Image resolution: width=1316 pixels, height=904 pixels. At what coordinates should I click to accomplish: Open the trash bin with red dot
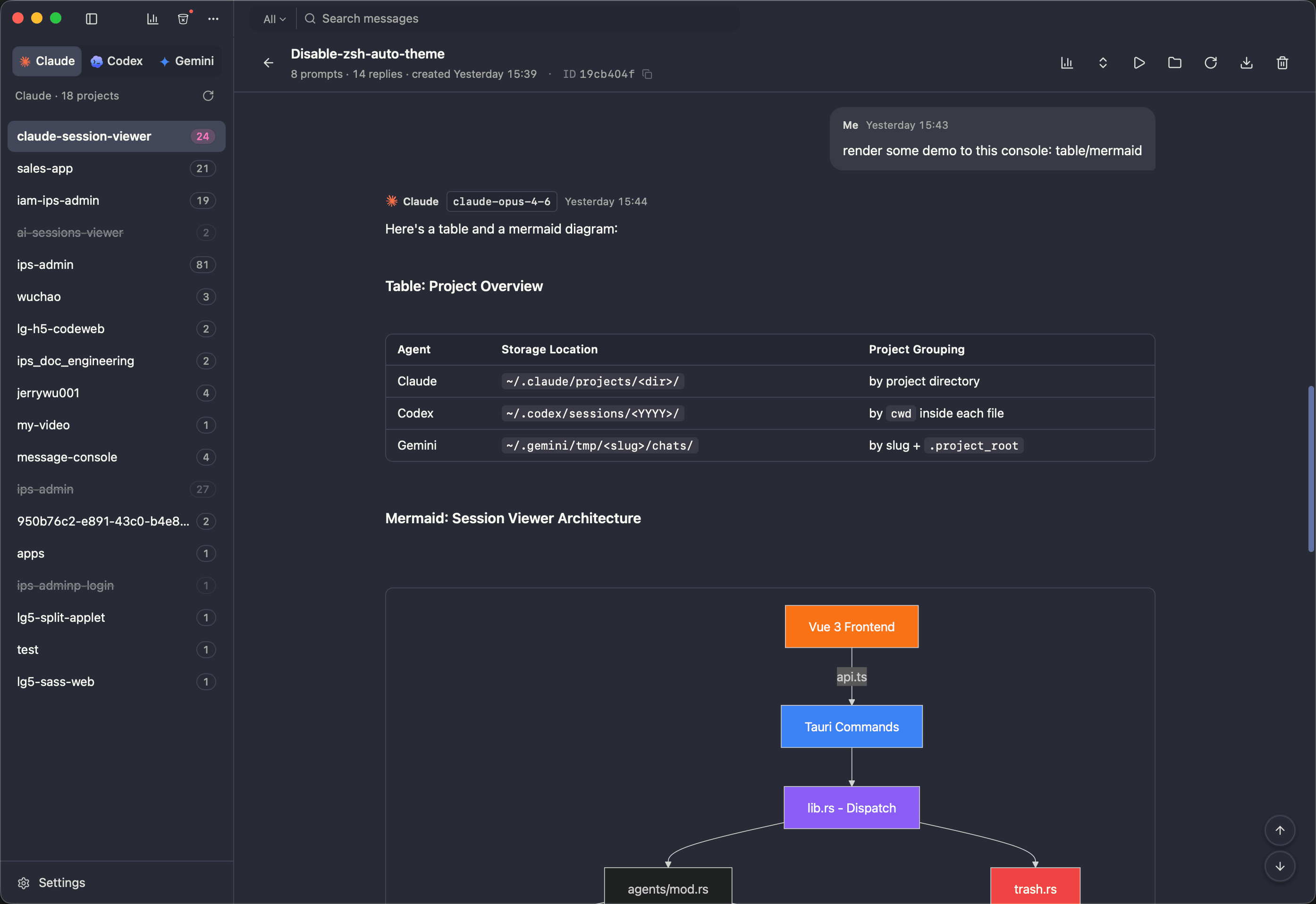[x=183, y=19]
